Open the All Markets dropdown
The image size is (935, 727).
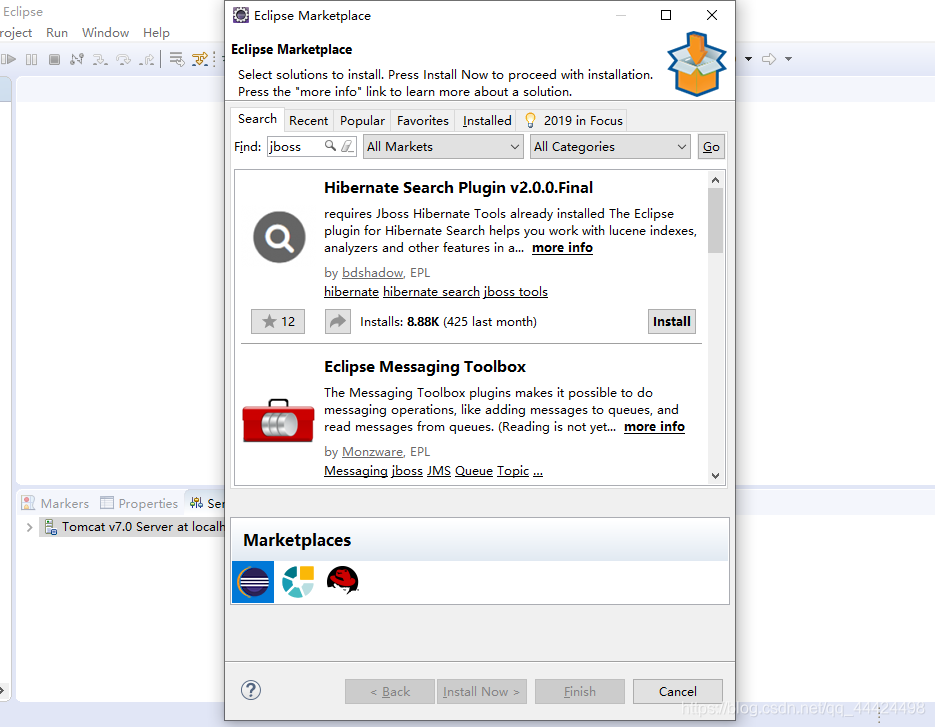click(x=444, y=147)
